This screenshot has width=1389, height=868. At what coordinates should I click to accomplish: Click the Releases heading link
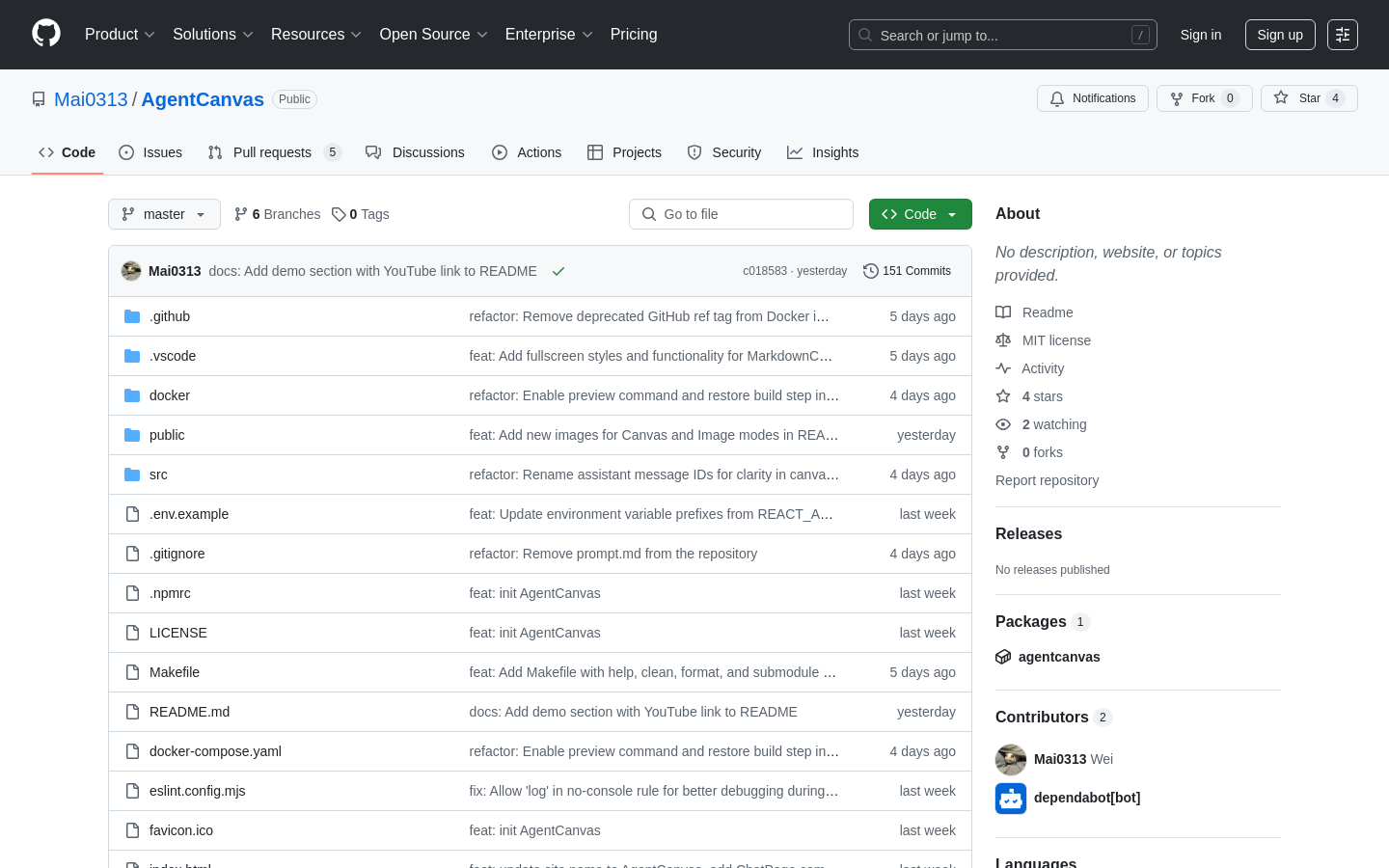[x=1028, y=534]
